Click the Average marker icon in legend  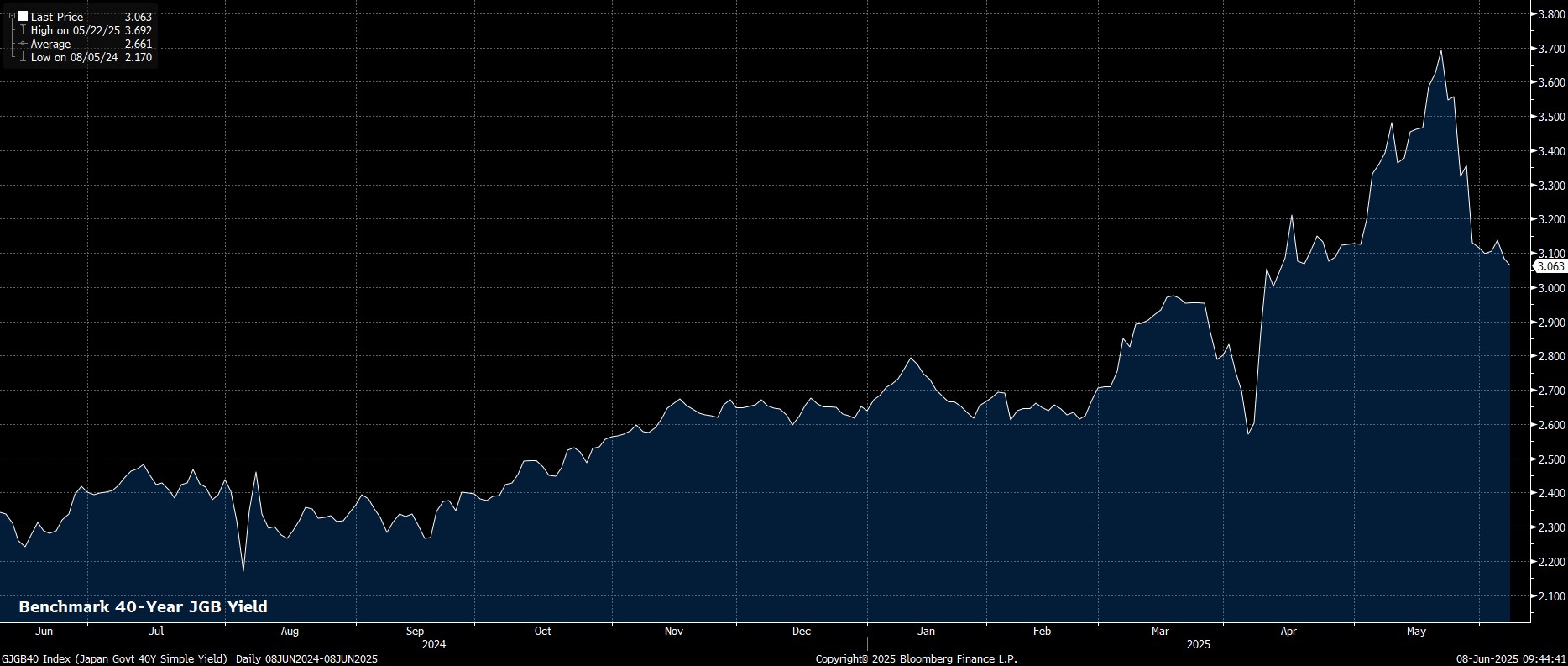point(23,44)
